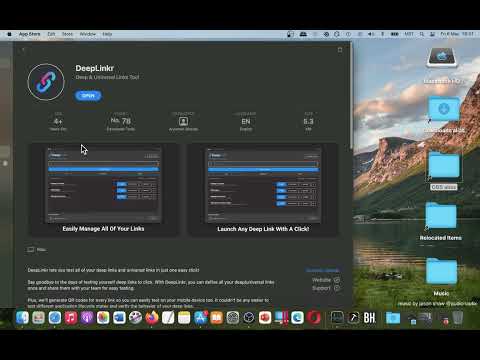Click the developer person icon info
This screenshot has width=480, height=360.
(183, 121)
